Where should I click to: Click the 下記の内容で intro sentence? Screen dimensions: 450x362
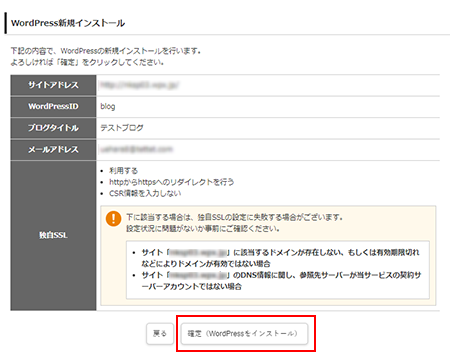tap(106, 51)
